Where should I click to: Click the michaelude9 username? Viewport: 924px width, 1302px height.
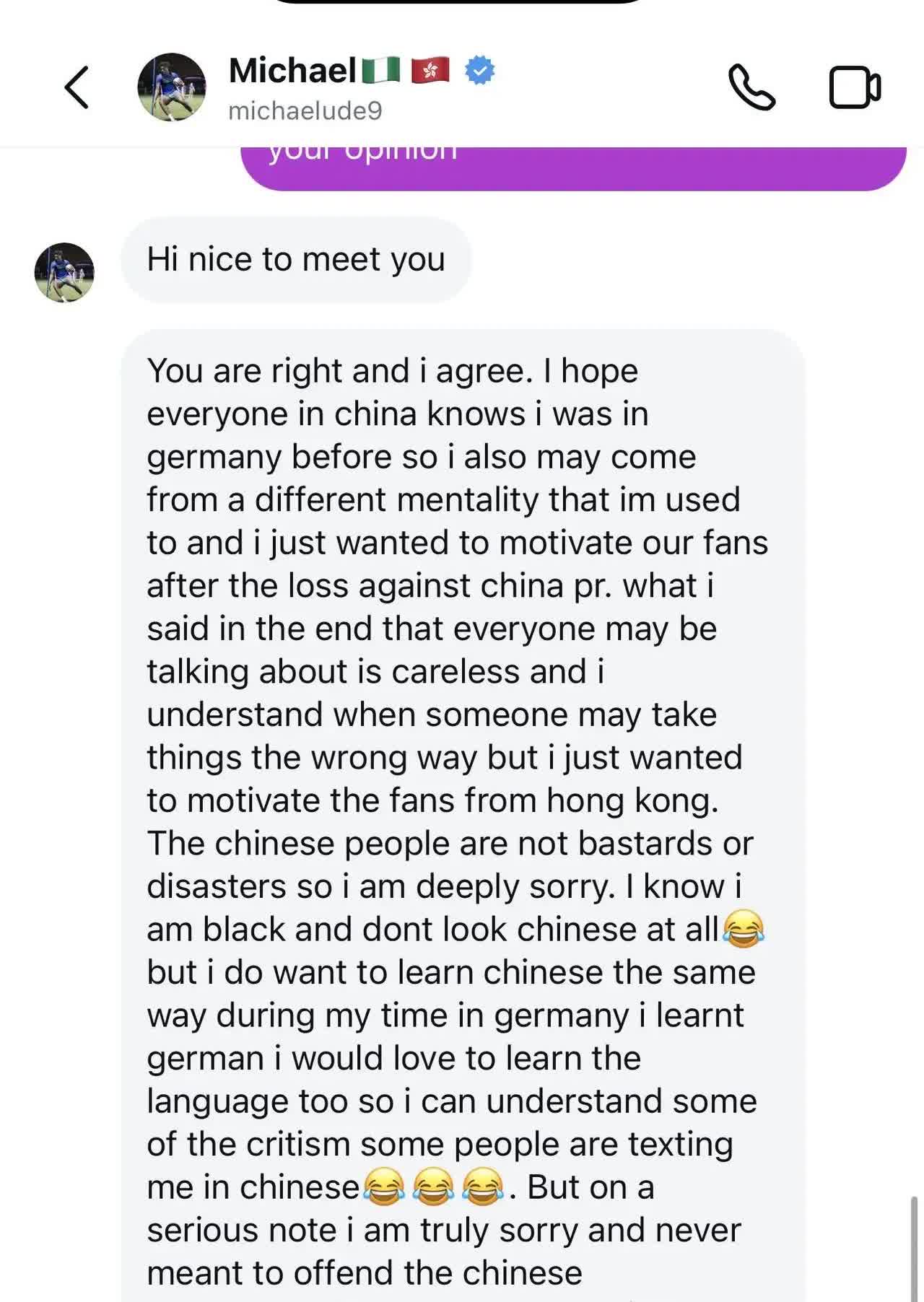(x=305, y=111)
